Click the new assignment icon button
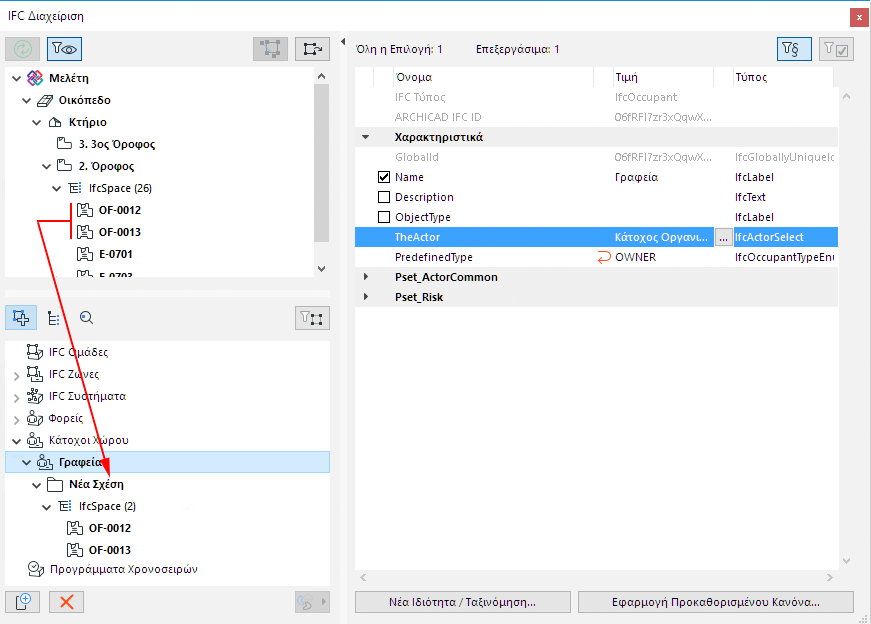Screen dimensions: 871x624 click(22, 602)
